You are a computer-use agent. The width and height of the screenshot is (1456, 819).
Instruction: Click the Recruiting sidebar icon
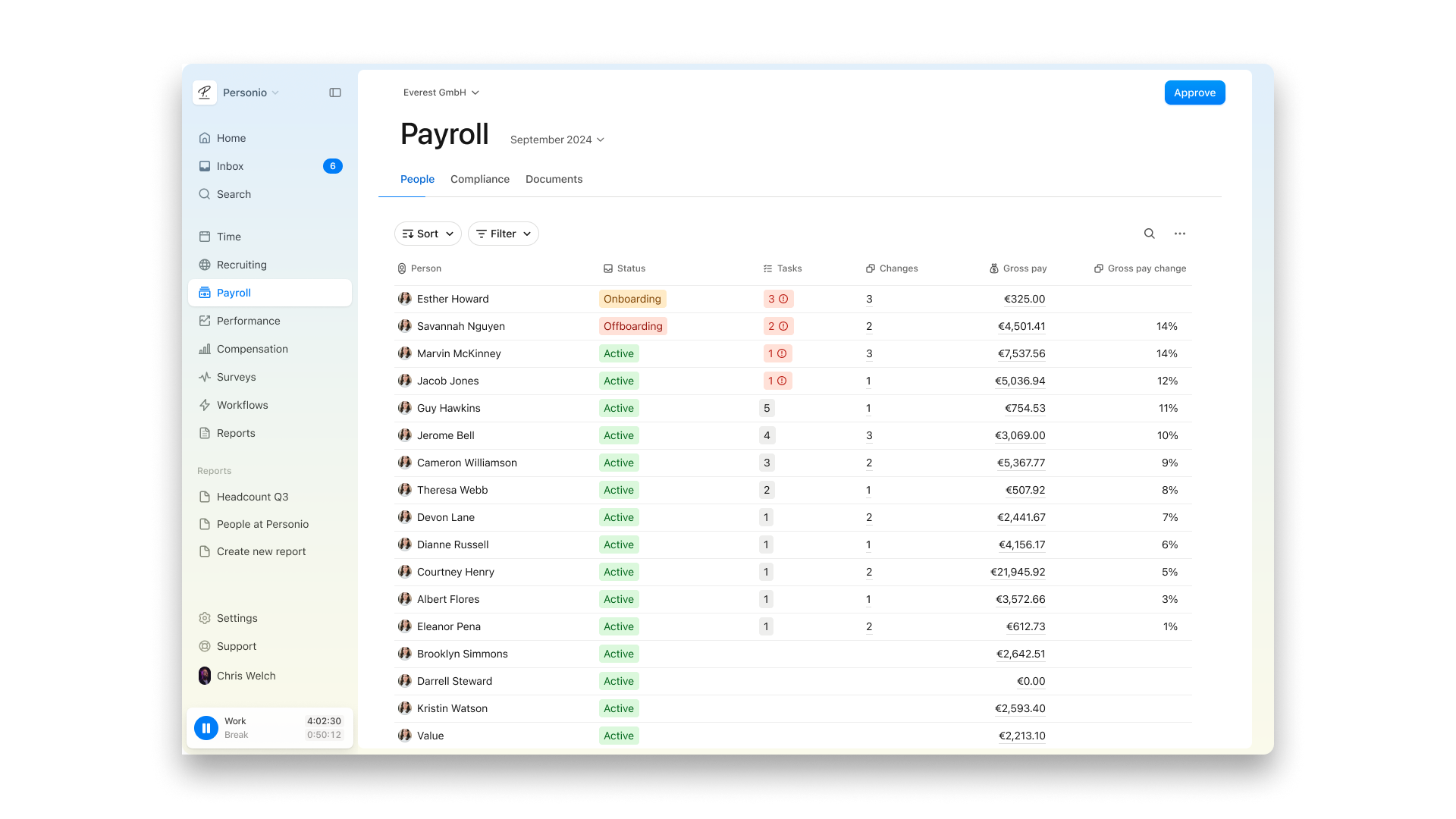click(x=205, y=264)
